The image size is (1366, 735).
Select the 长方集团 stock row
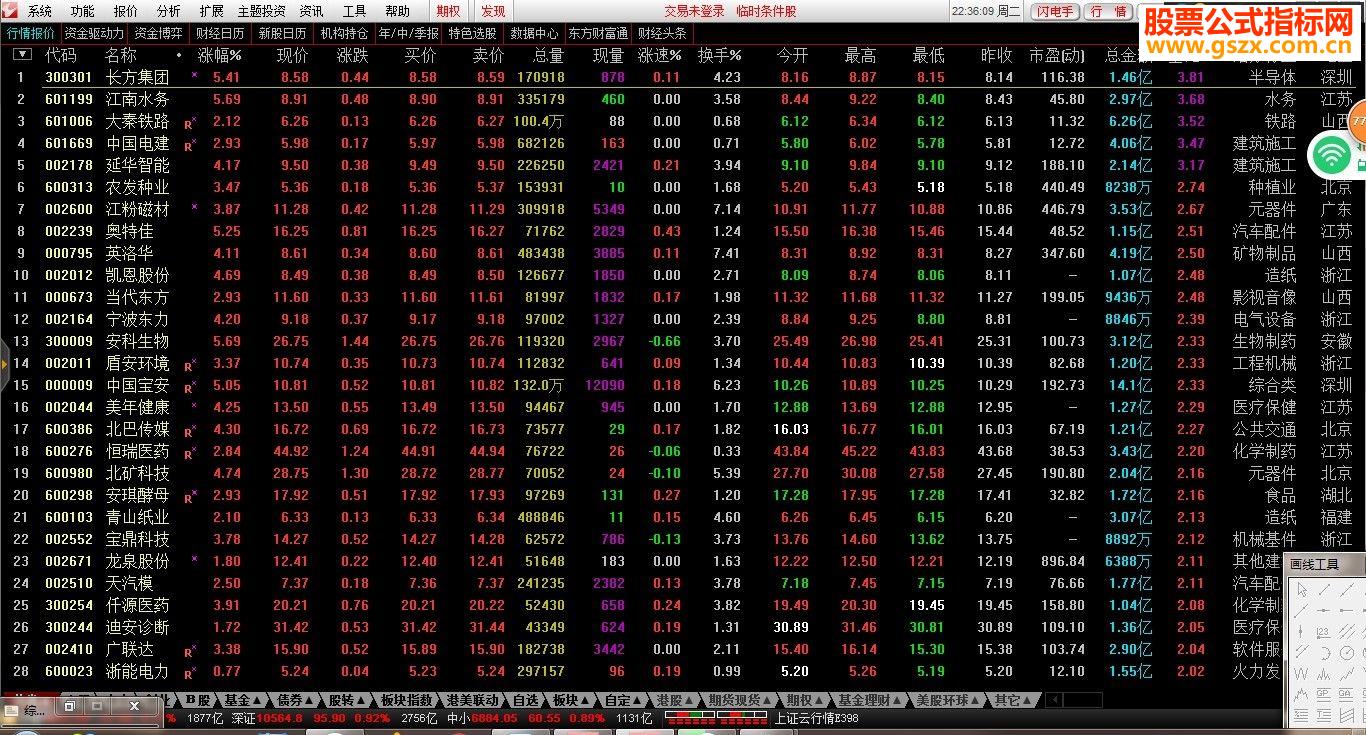tap(683, 77)
